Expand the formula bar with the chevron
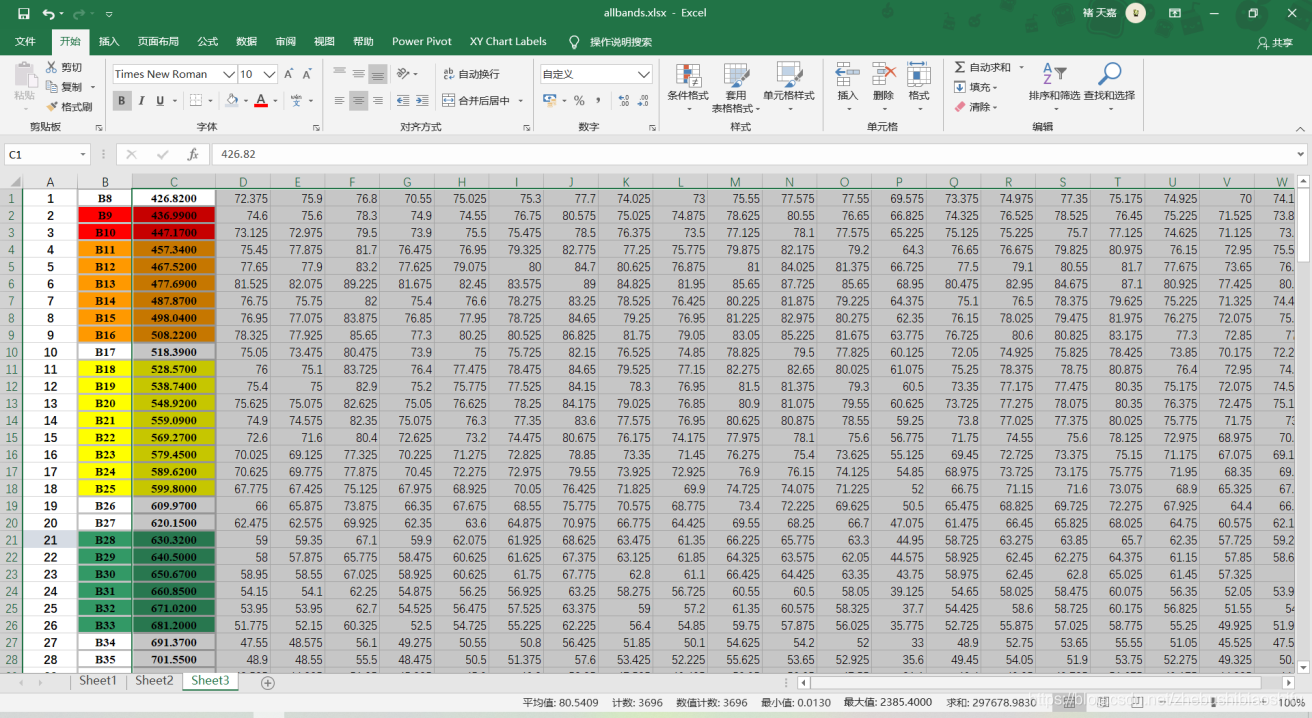 pyautogui.click(x=1300, y=155)
